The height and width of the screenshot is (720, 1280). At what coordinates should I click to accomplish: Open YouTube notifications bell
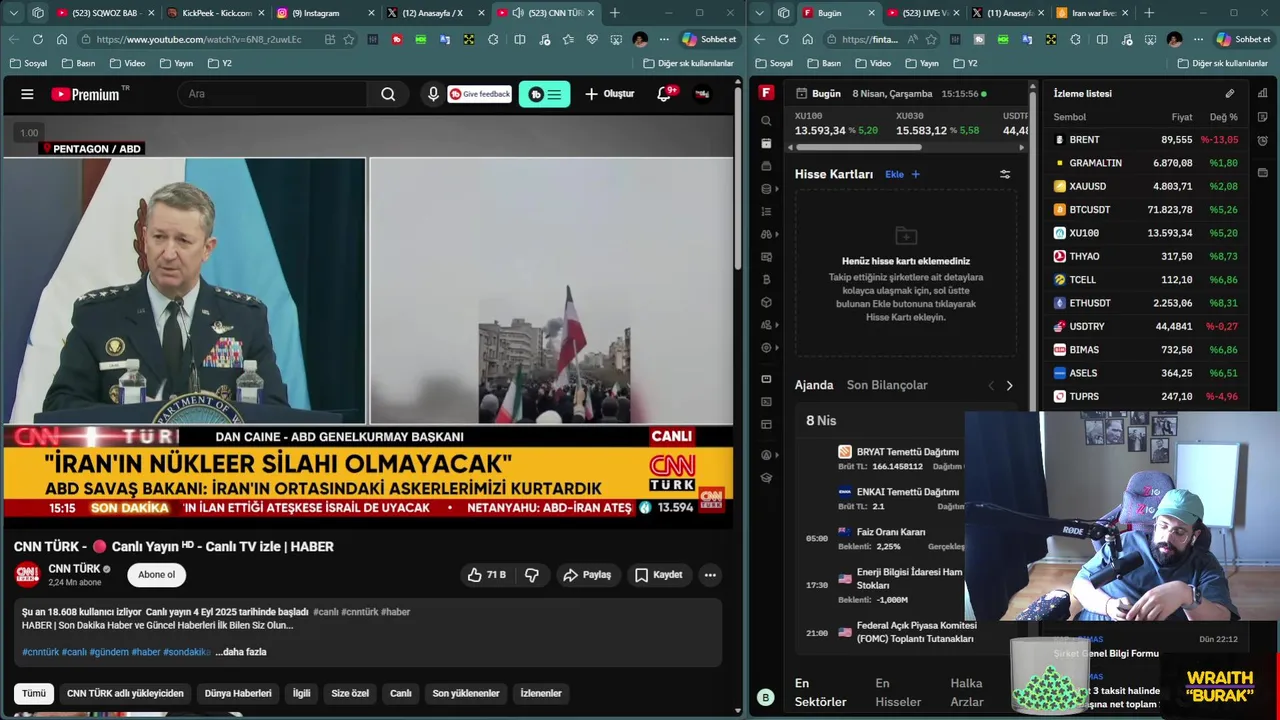tap(664, 94)
